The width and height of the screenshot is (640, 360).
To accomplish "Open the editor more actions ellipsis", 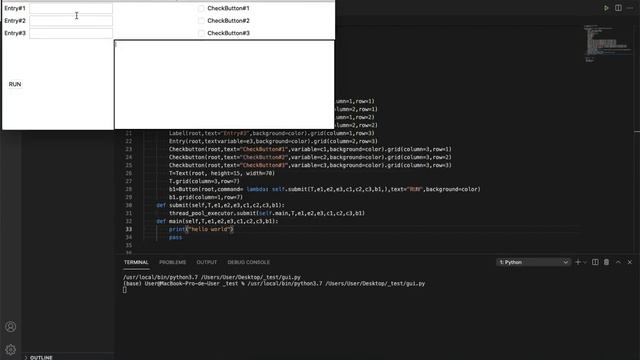I will (630, 8).
